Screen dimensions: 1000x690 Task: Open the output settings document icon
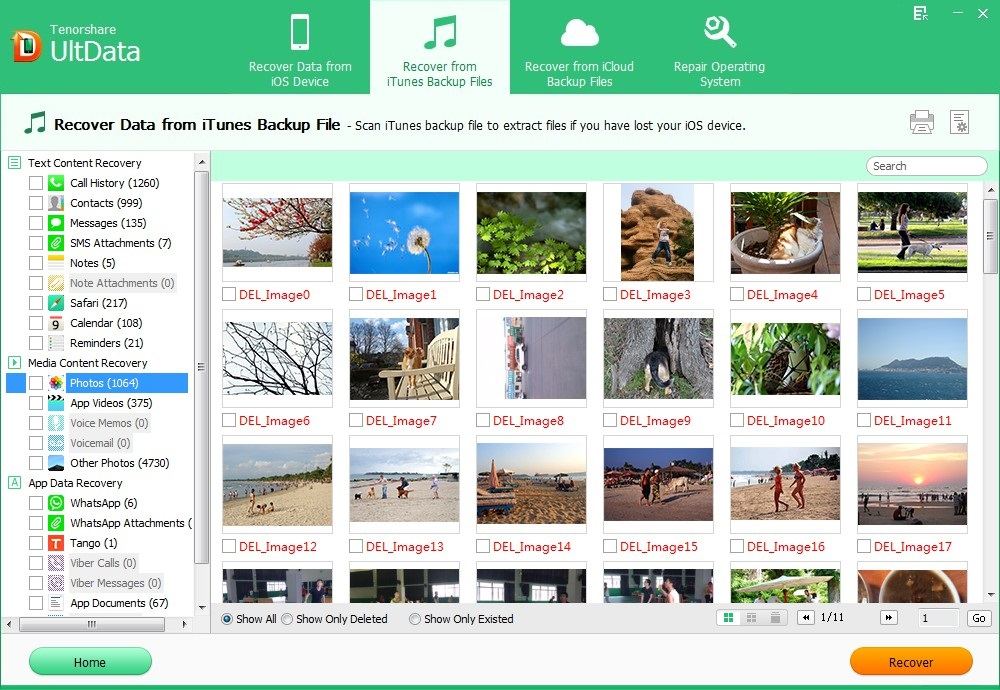coord(959,122)
